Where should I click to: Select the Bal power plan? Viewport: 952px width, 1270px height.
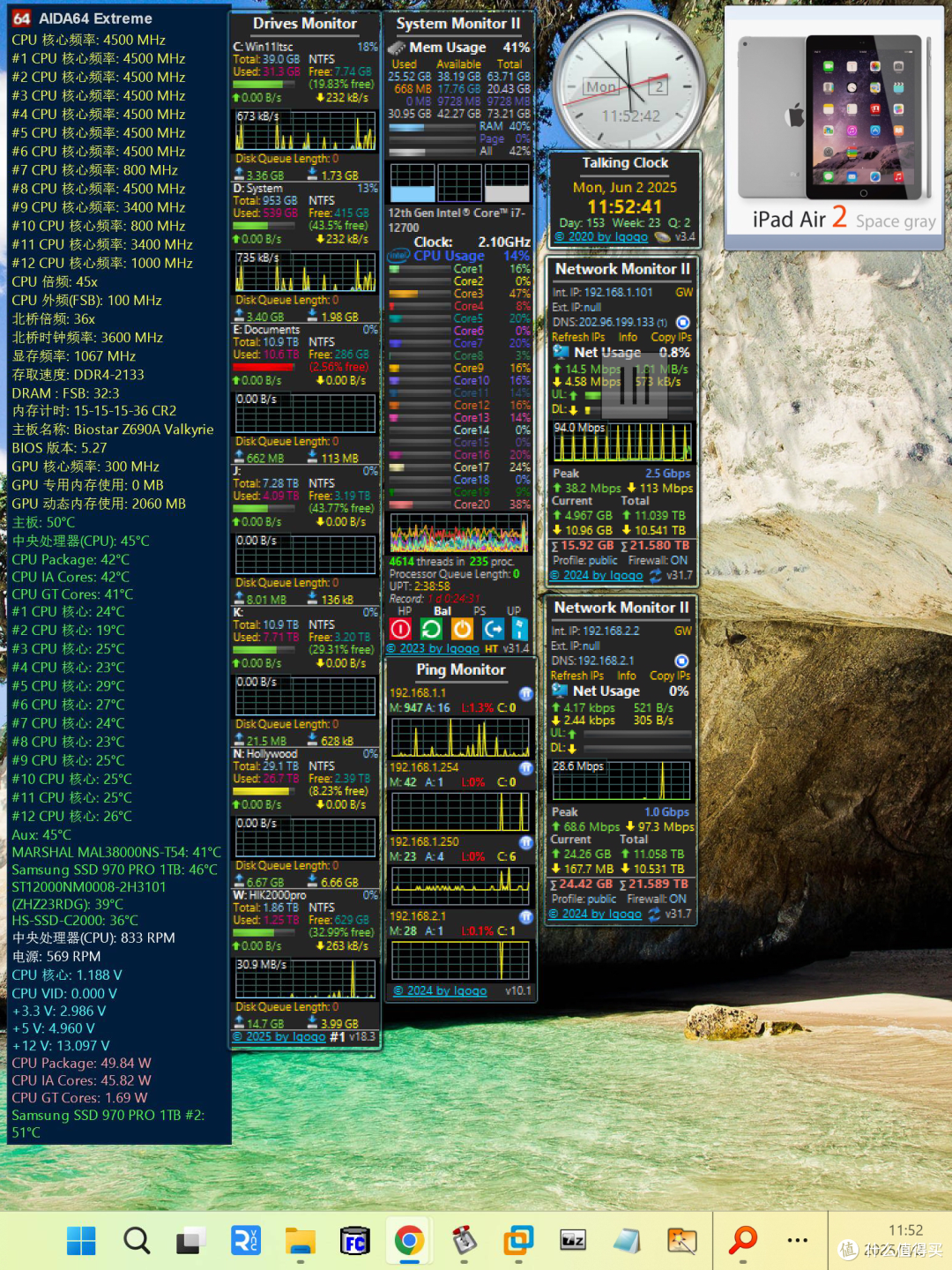click(x=443, y=610)
